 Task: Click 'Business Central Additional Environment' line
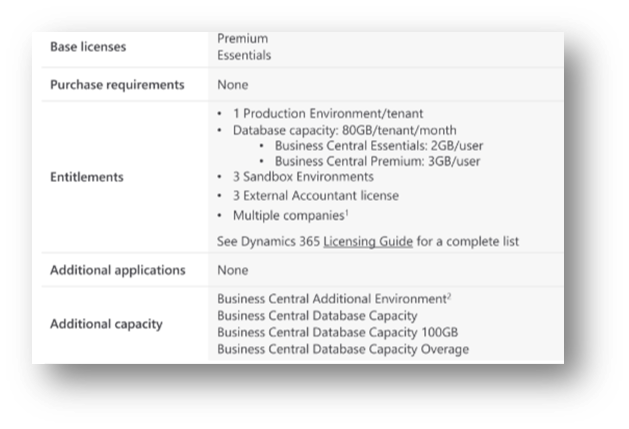(334, 299)
